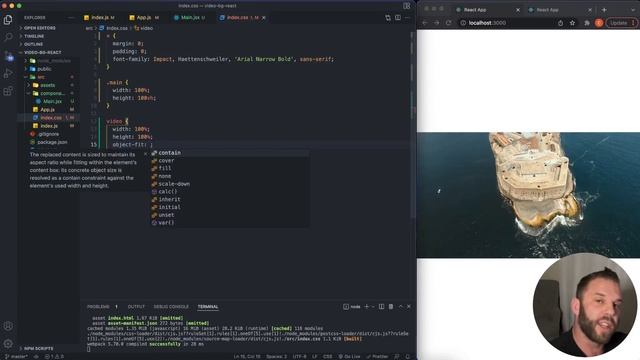Expand the node_modules folder
The image size is (640, 360).
(x=54, y=60)
